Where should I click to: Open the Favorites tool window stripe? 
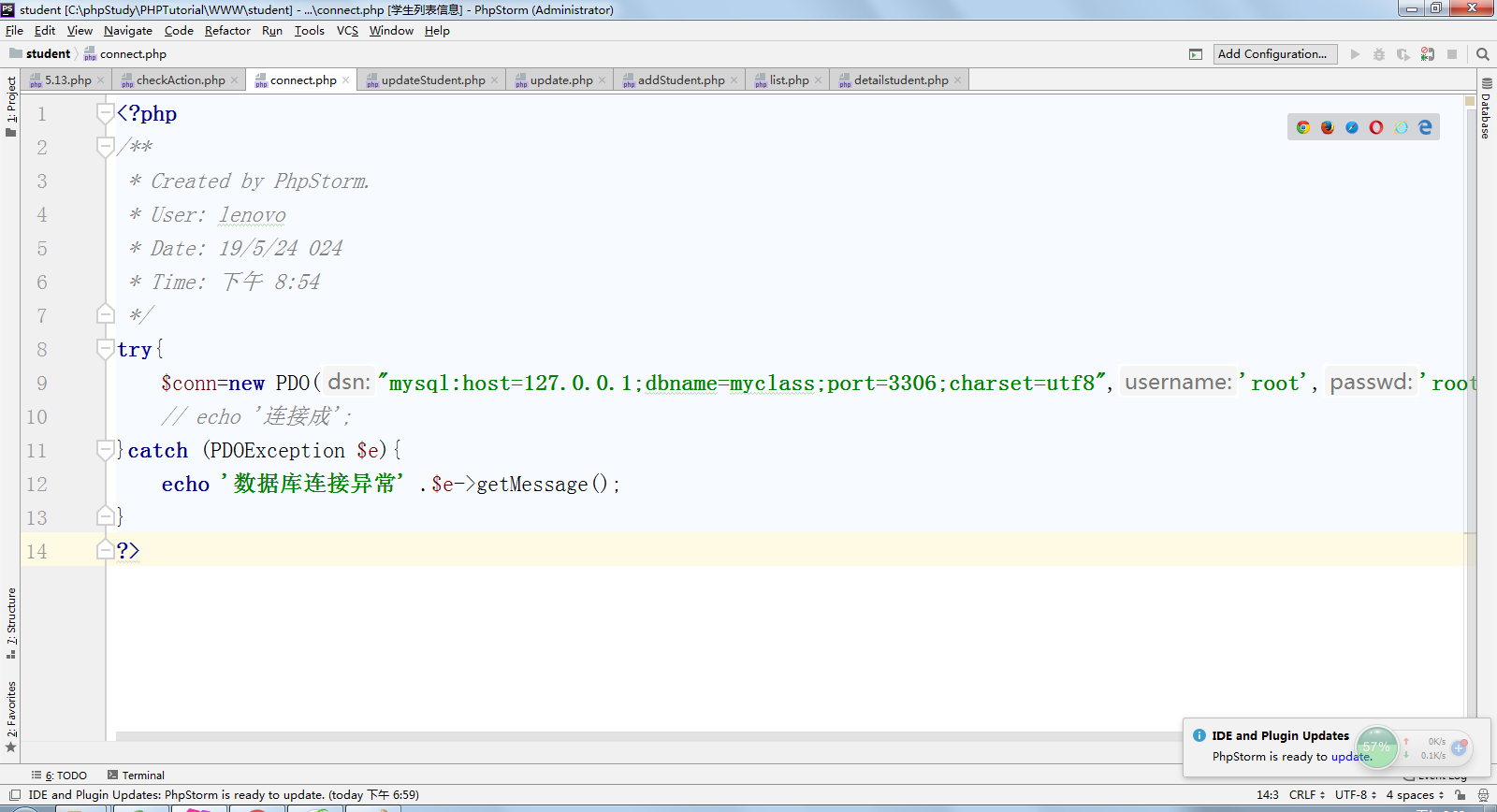pos(11,717)
